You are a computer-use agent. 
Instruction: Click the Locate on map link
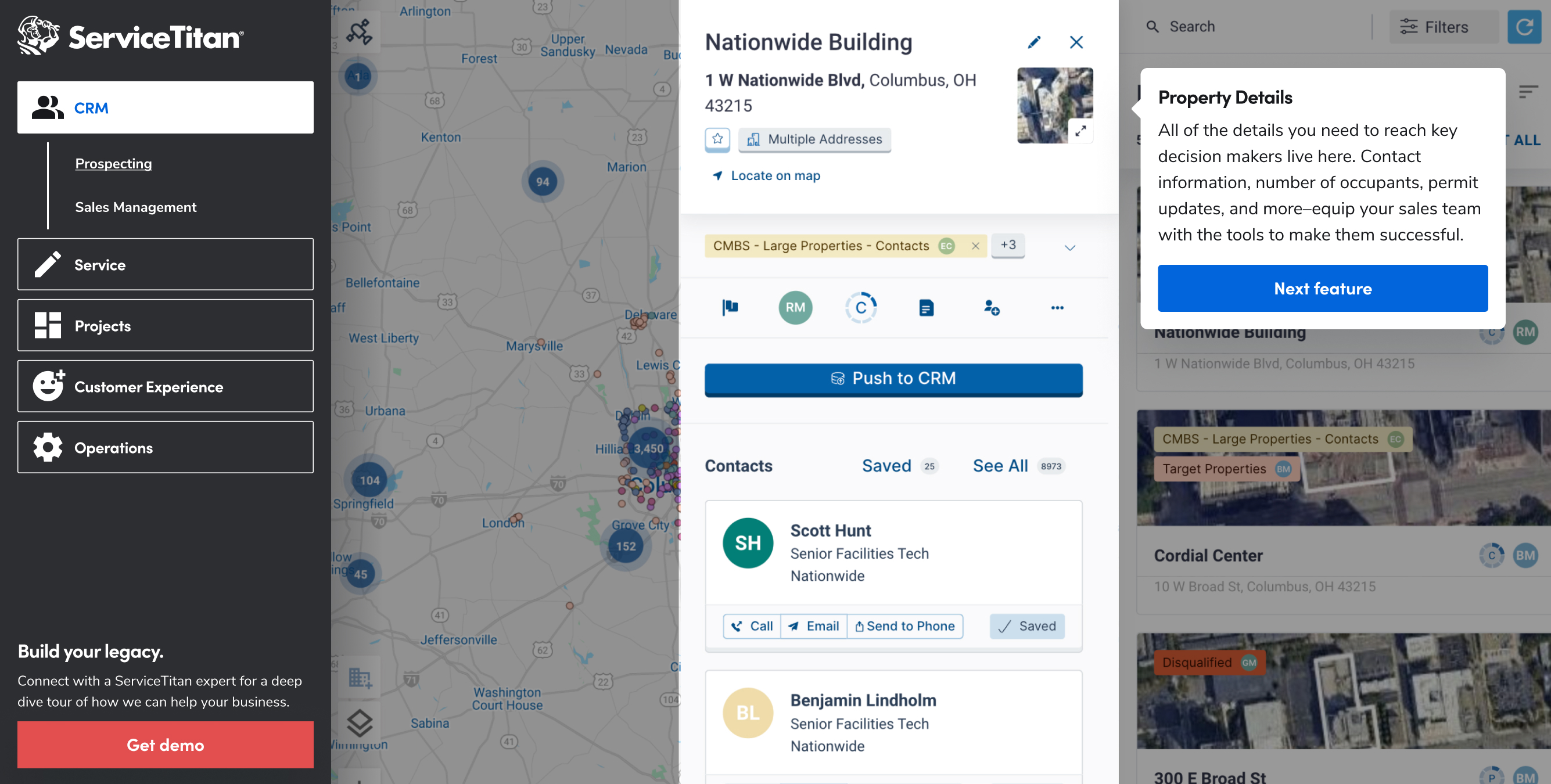(x=775, y=176)
